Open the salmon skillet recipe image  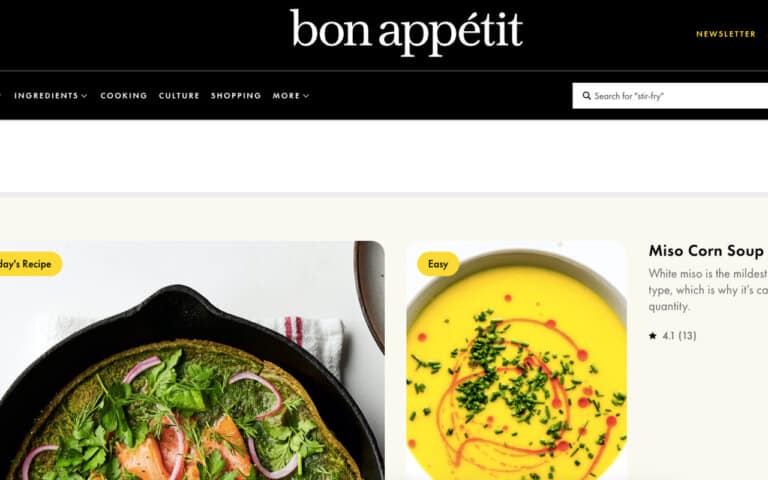coord(192,360)
